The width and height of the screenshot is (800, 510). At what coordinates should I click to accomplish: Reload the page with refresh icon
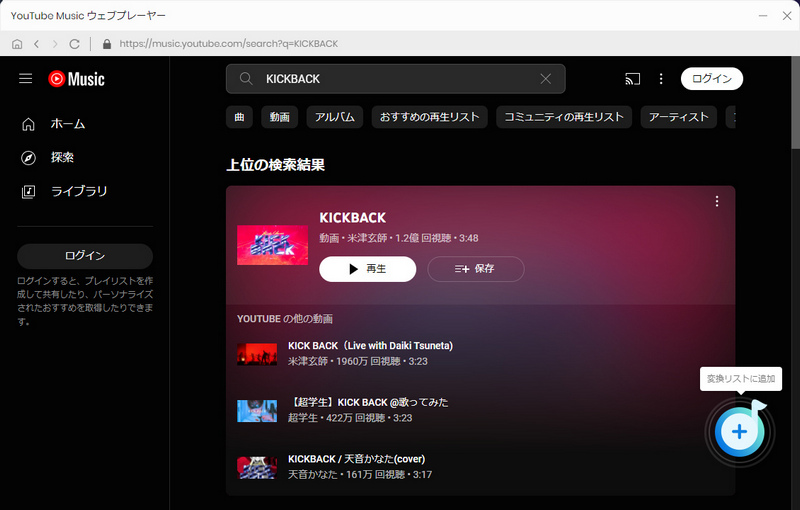(74, 44)
